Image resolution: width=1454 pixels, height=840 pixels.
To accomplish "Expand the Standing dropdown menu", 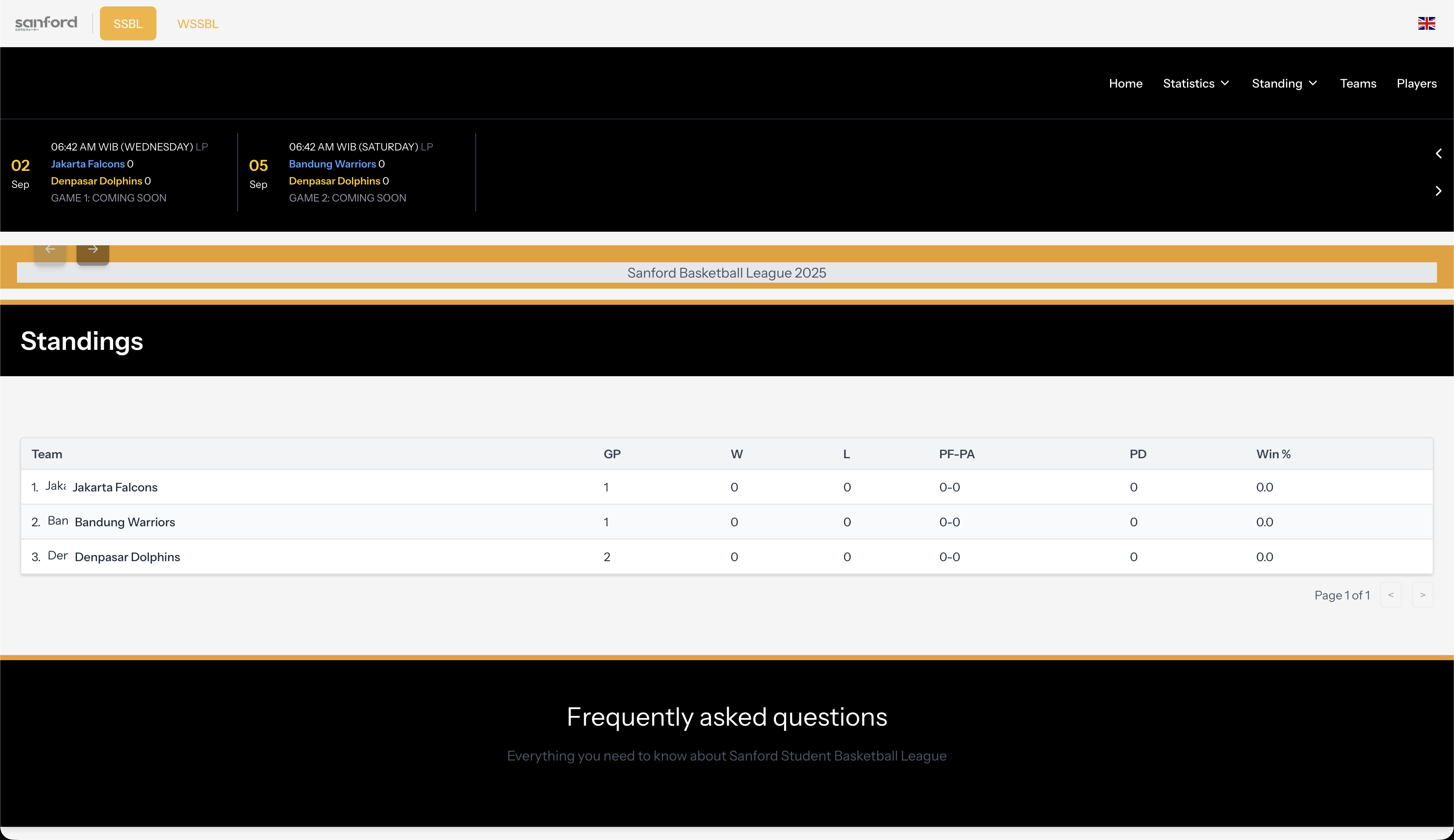I will (1284, 84).
